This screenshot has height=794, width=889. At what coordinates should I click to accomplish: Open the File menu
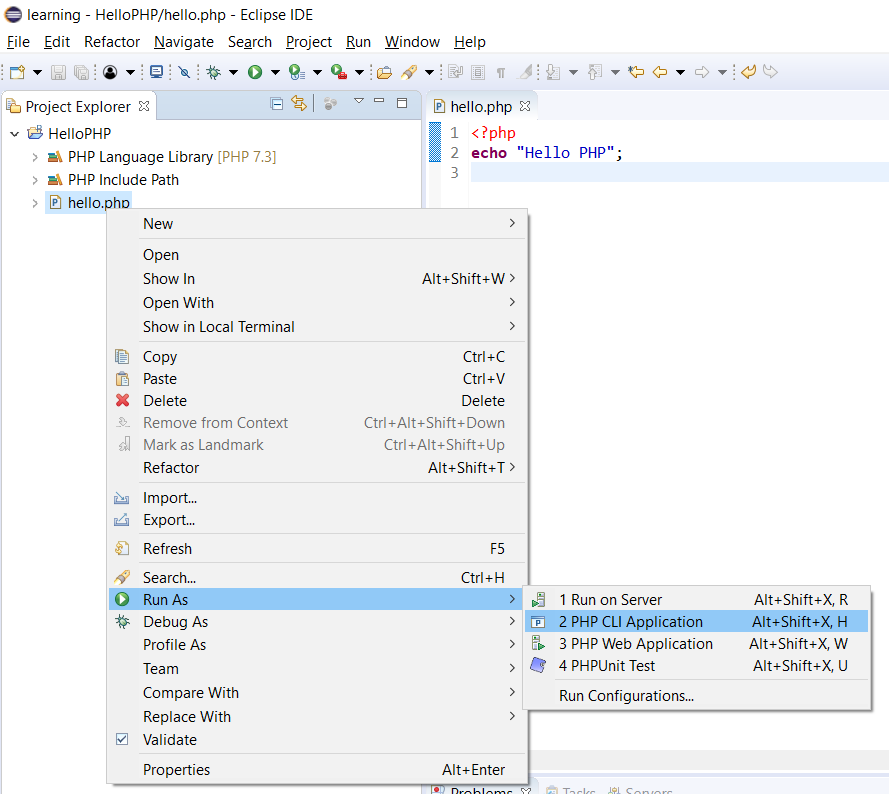tap(18, 42)
